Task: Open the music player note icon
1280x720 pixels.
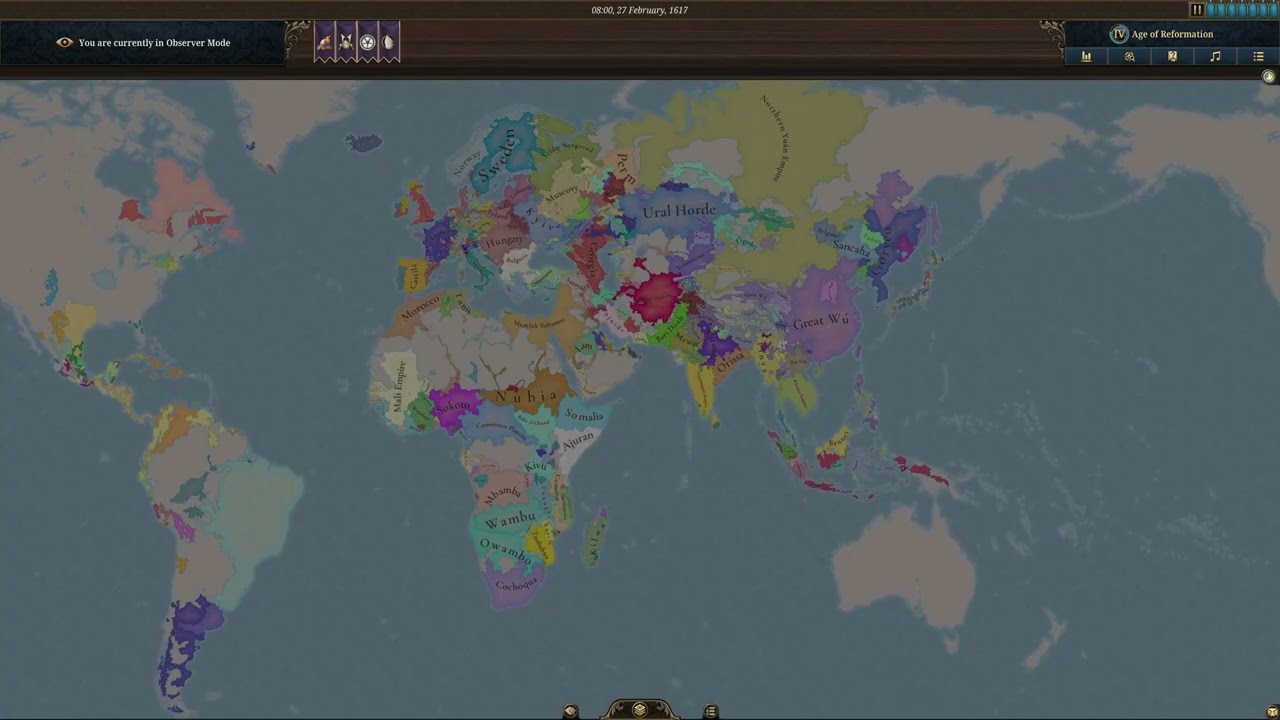Action: pos(1215,56)
